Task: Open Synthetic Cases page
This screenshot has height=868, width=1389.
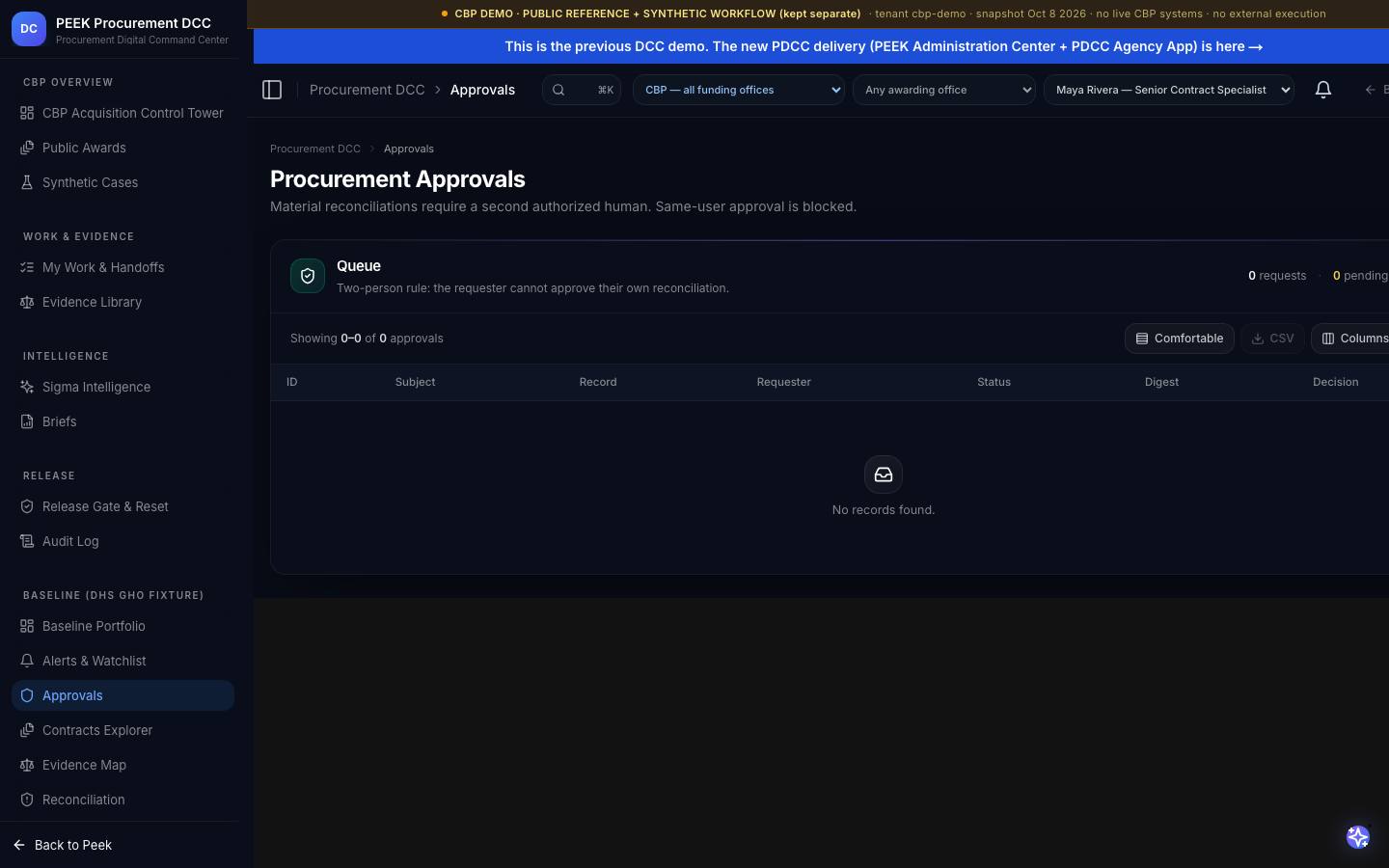Action: click(123, 182)
